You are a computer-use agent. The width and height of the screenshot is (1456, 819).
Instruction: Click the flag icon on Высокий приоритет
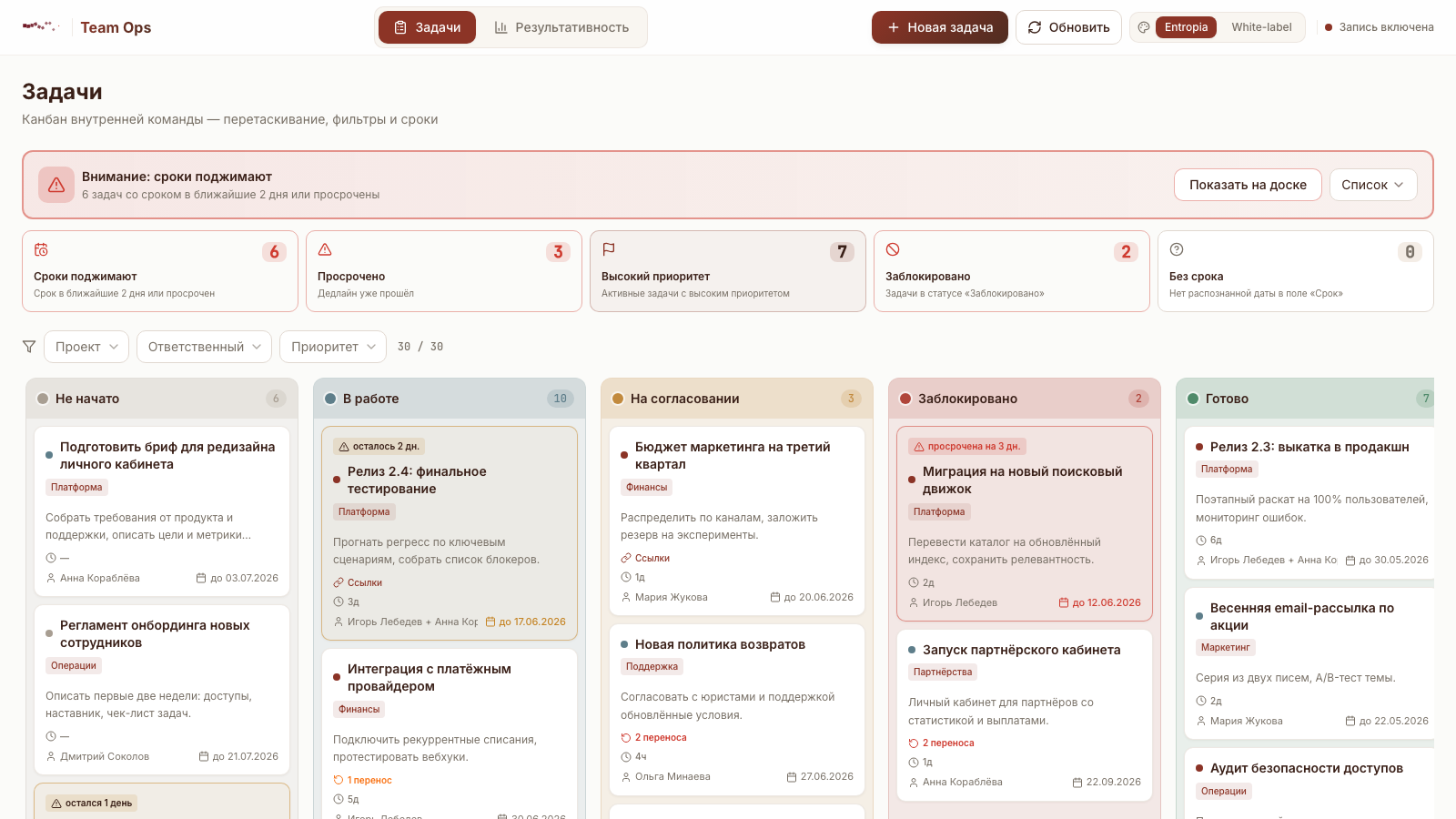[609, 249]
